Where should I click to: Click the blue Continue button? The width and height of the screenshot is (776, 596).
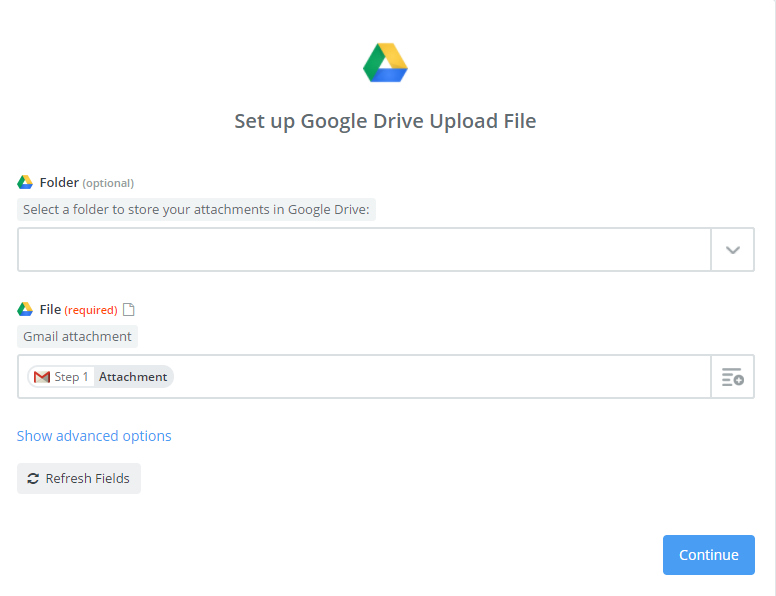[x=709, y=555]
